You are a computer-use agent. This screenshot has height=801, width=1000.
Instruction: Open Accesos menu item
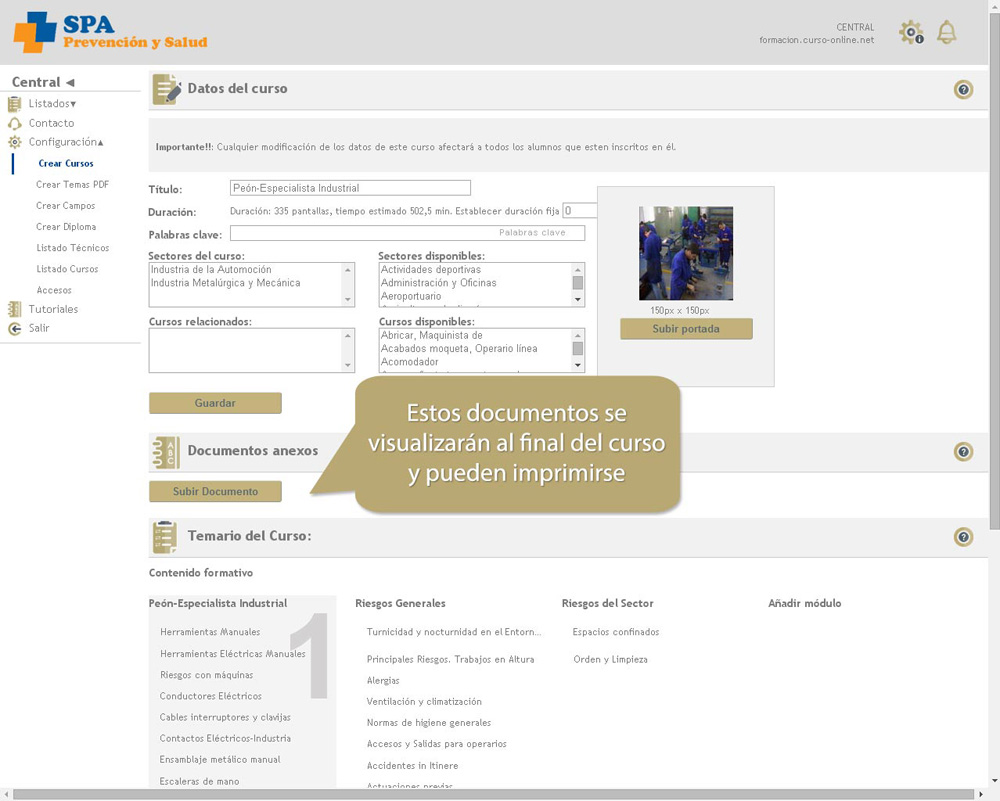click(x=54, y=290)
